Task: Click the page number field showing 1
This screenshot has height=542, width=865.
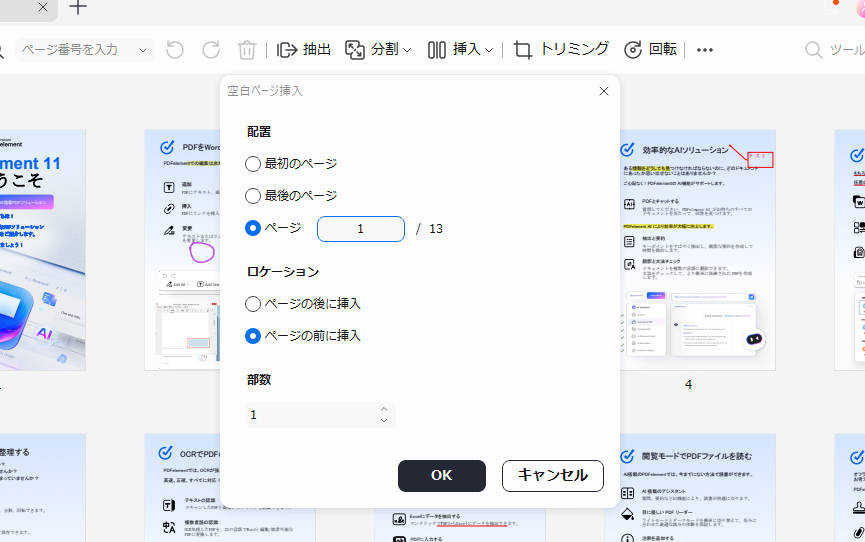Action: pos(360,229)
